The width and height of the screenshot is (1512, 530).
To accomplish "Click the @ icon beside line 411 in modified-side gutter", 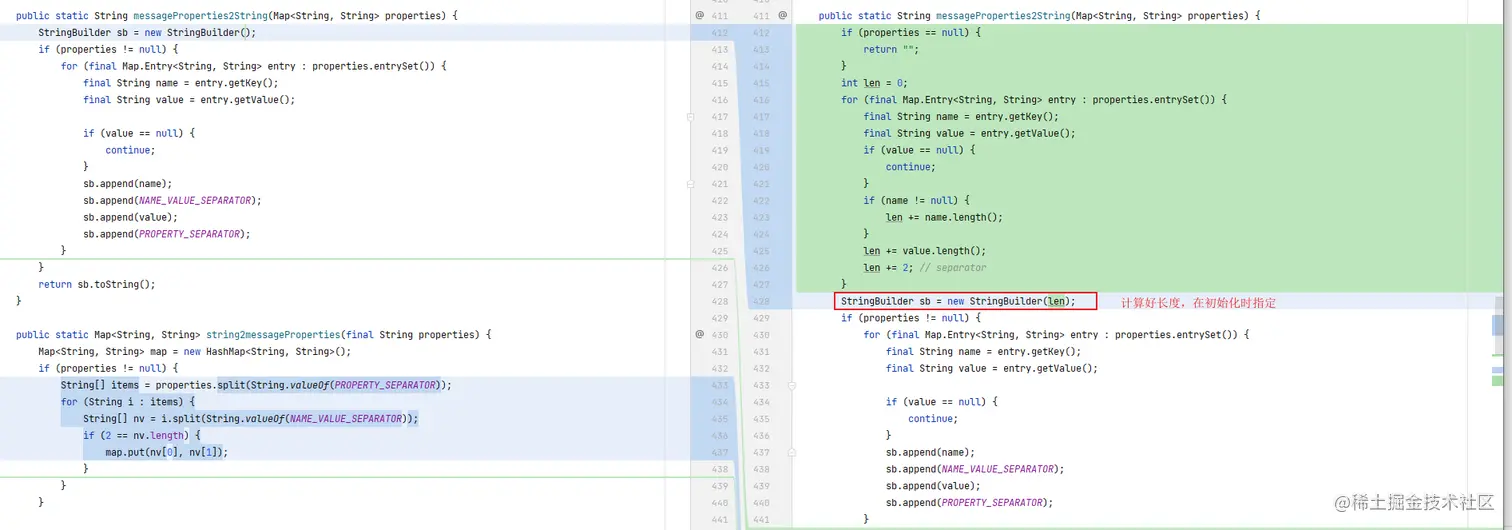I will (782, 16).
